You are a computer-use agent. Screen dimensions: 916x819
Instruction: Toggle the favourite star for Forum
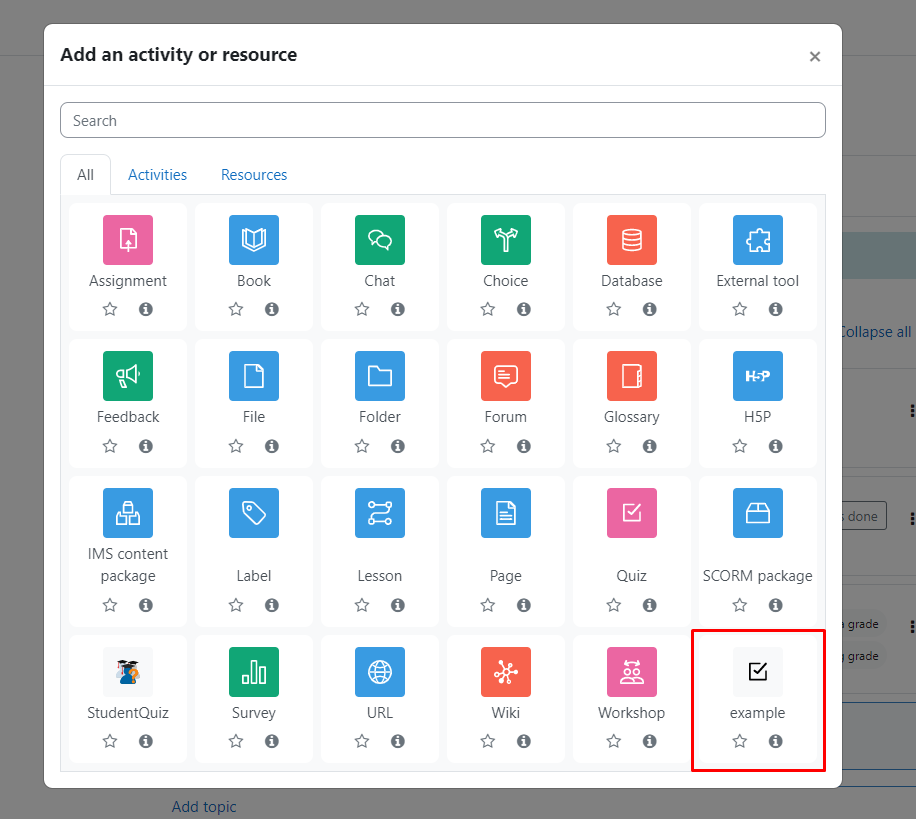pyautogui.click(x=488, y=446)
